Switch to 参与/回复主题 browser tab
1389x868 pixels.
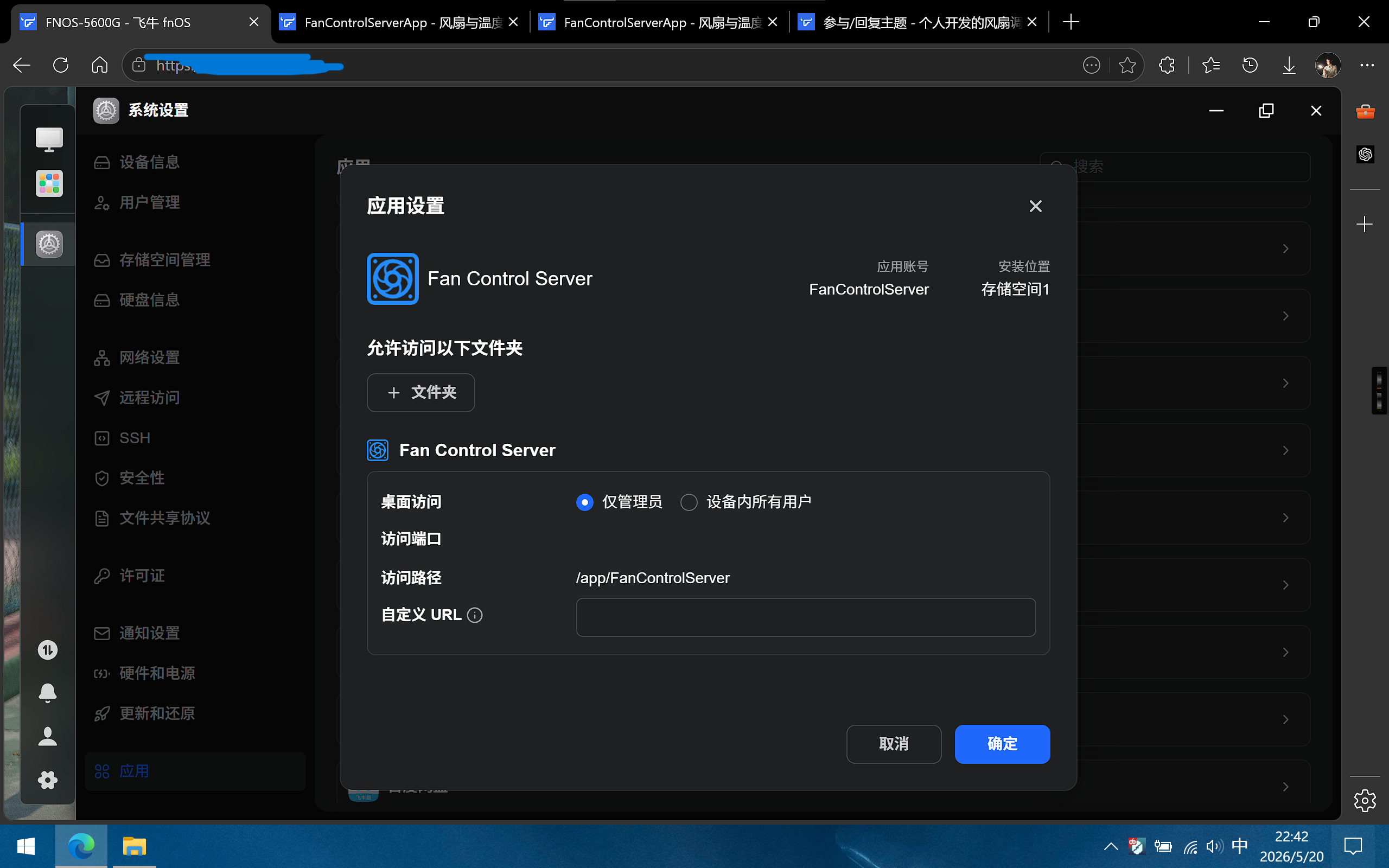[919, 22]
